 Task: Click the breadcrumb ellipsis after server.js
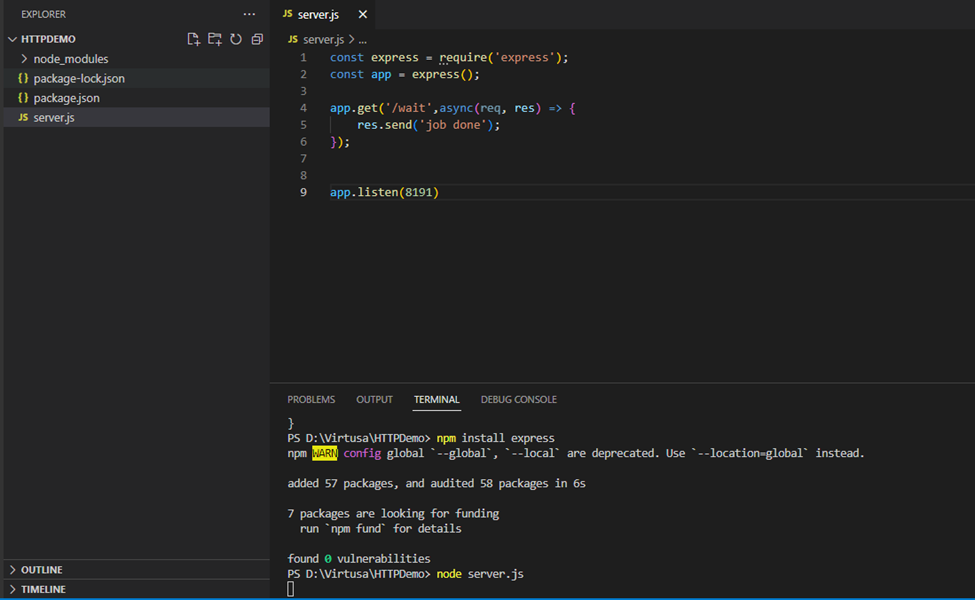point(363,40)
